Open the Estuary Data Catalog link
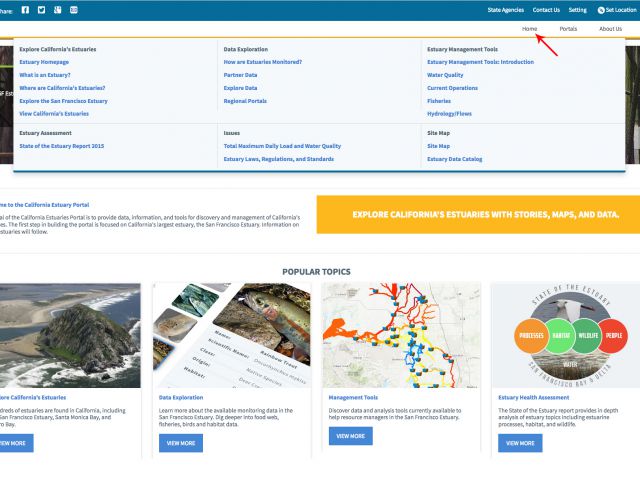Viewport: 640px width, 480px height. click(x=454, y=159)
